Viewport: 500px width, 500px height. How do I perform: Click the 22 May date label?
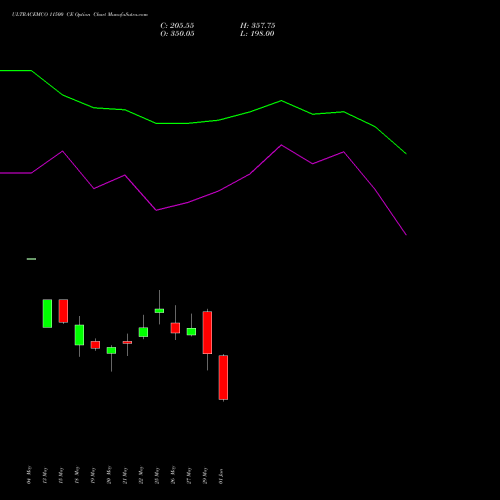pos(141,475)
